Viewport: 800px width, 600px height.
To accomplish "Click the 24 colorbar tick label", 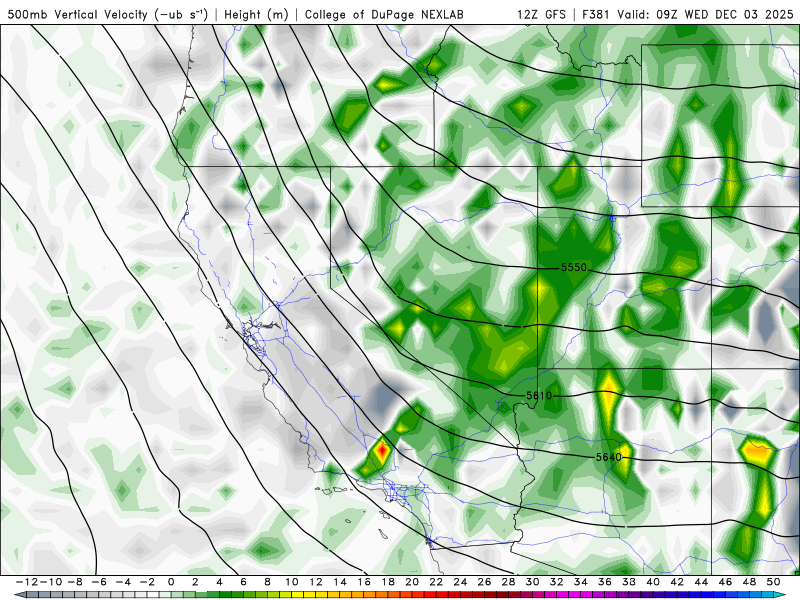I will point(460,582).
